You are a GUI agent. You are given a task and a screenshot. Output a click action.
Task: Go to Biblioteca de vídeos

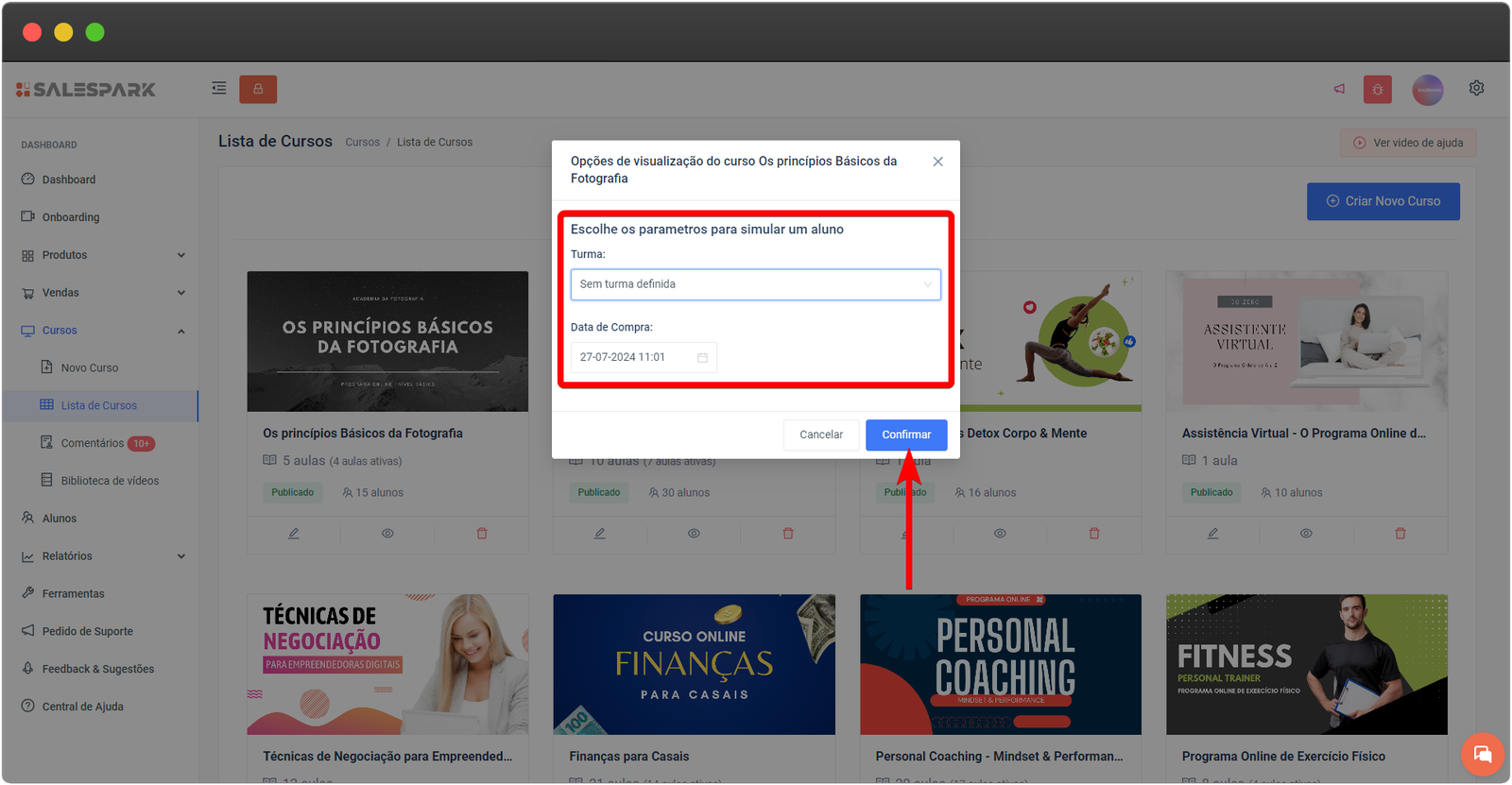pyautogui.click(x=110, y=481)
